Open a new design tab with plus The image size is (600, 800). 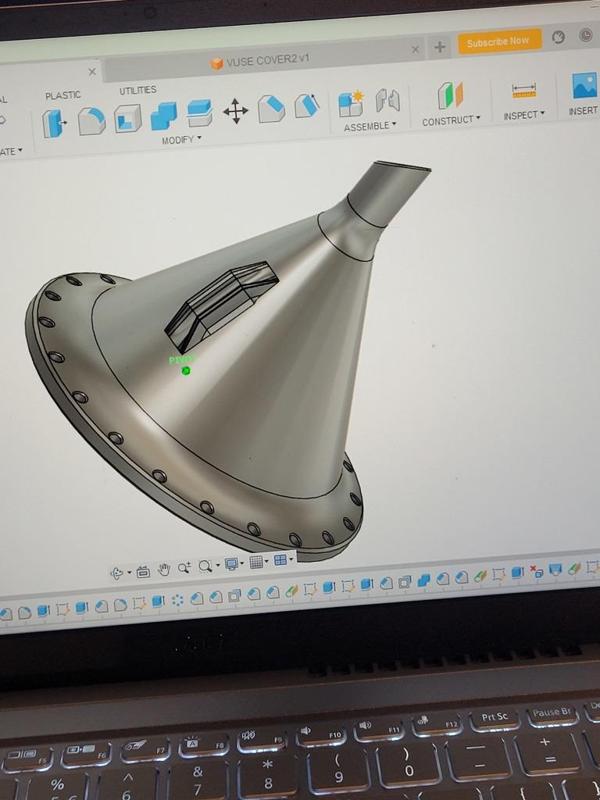[439, 47]
